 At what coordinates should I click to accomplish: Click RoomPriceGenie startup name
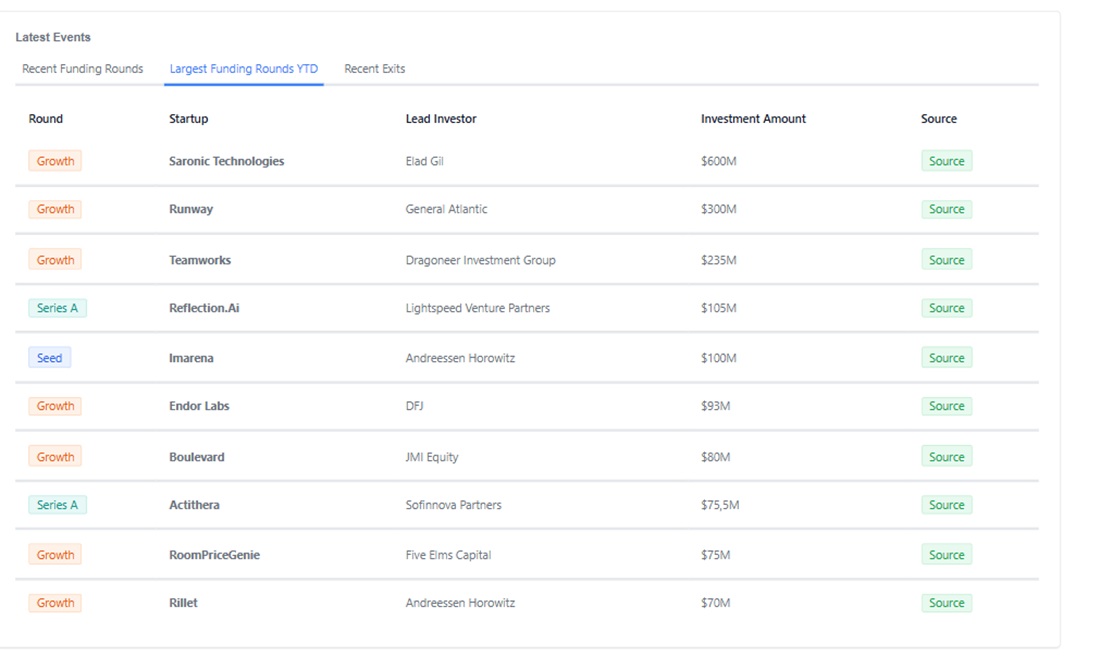[215, 555]
